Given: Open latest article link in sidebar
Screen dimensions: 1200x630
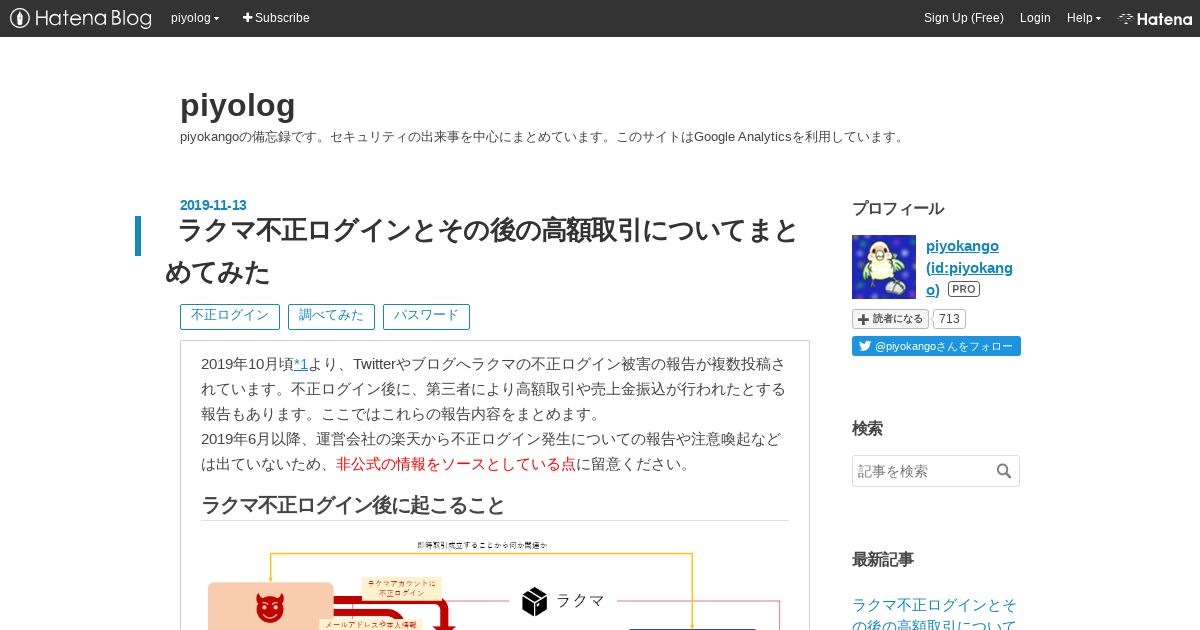Looking at the screenshot, I should tap(934, 614).
